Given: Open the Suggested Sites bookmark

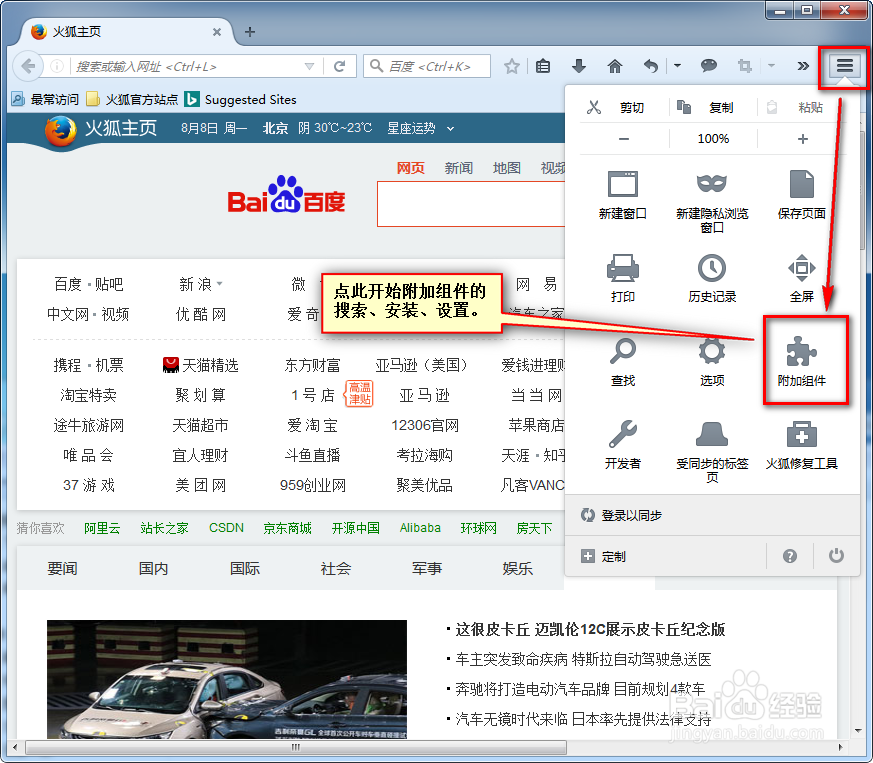Looking at the screenshot, I should (x=245, y=99).
